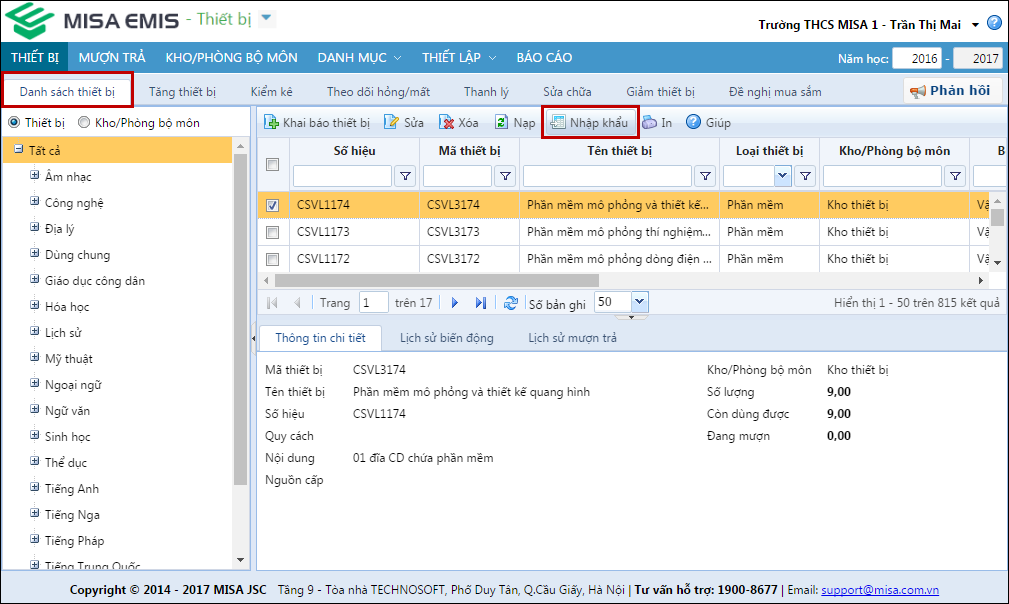
Task: Open the THIẾT LẬP menu
Action: coord(459,57)
